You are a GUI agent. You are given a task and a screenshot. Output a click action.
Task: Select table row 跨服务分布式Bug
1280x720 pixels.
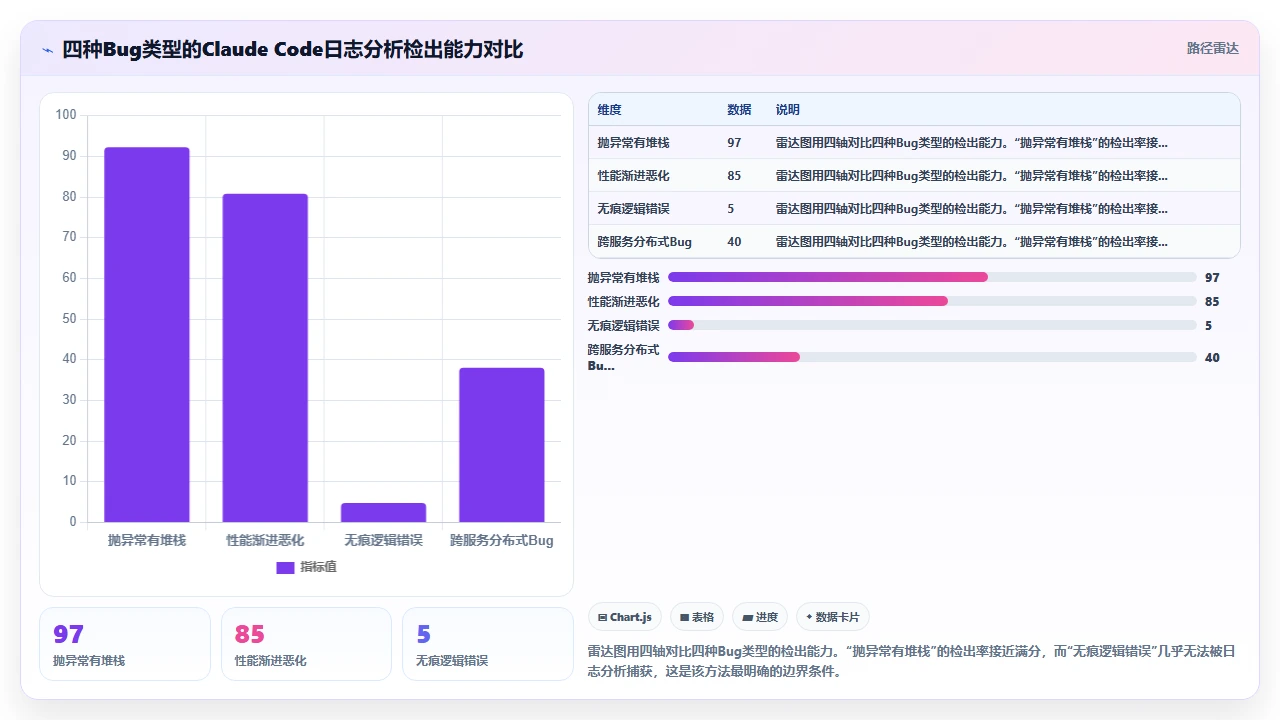[x=914, y=242]
